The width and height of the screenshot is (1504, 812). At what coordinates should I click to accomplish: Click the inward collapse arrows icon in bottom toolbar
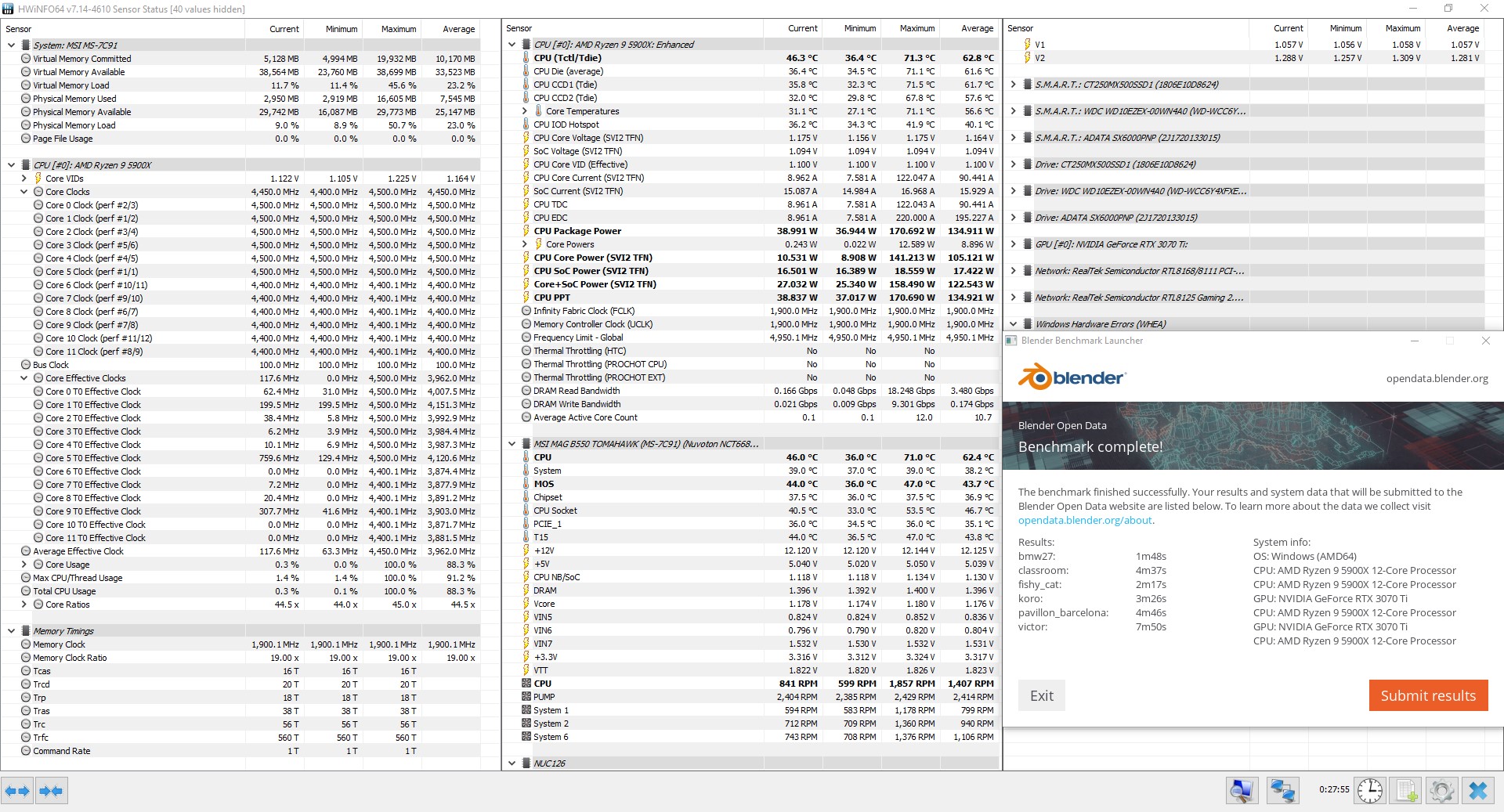(x=51, y=791)
